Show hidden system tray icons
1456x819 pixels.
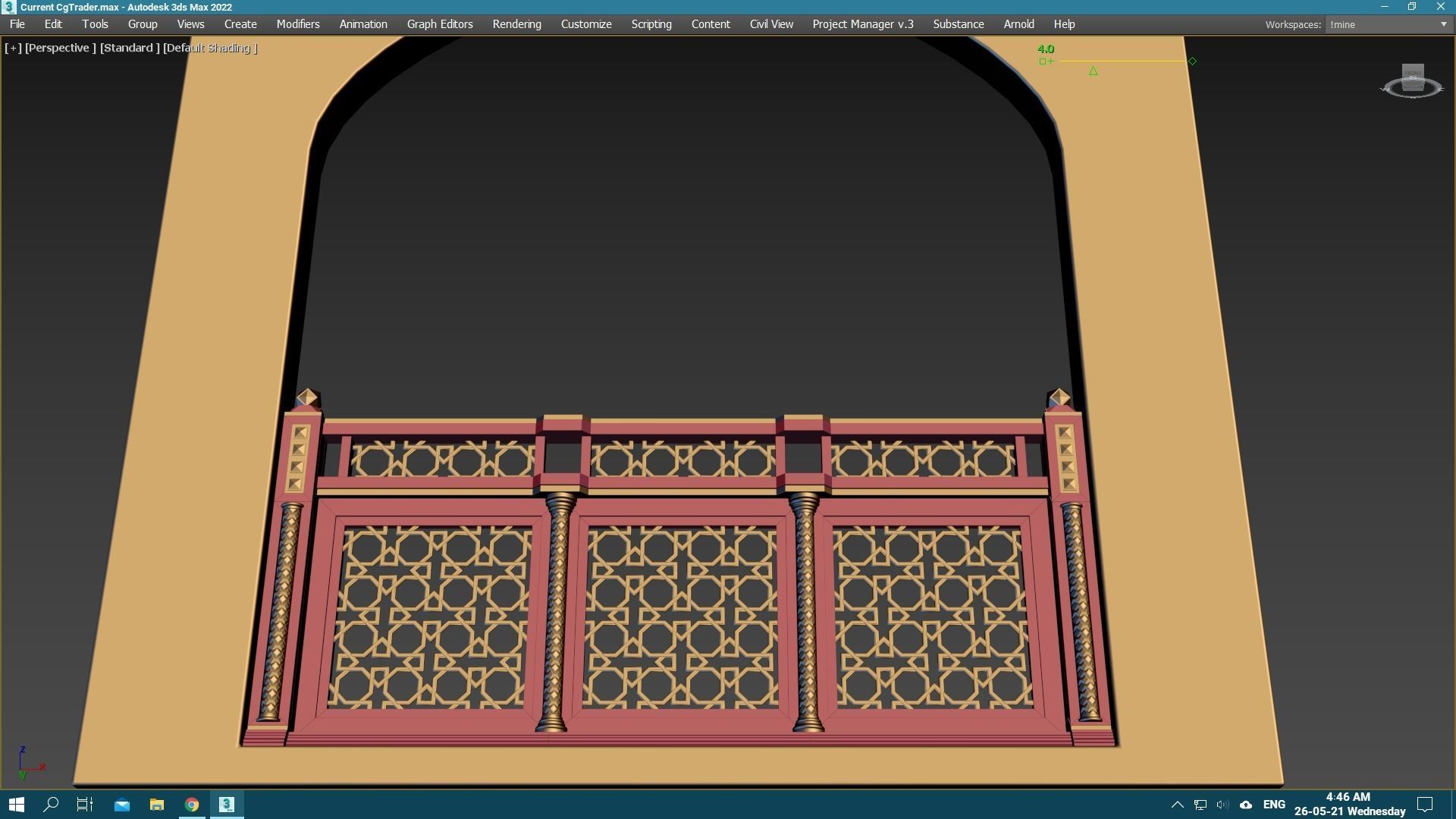(x=1177, y=805)
